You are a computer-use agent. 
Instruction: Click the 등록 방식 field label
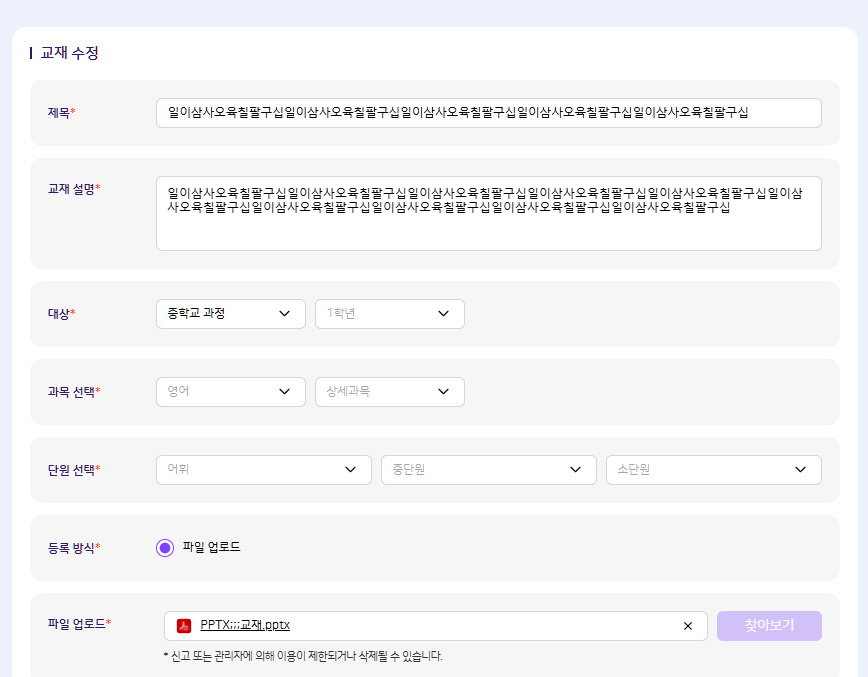(73, 548)
